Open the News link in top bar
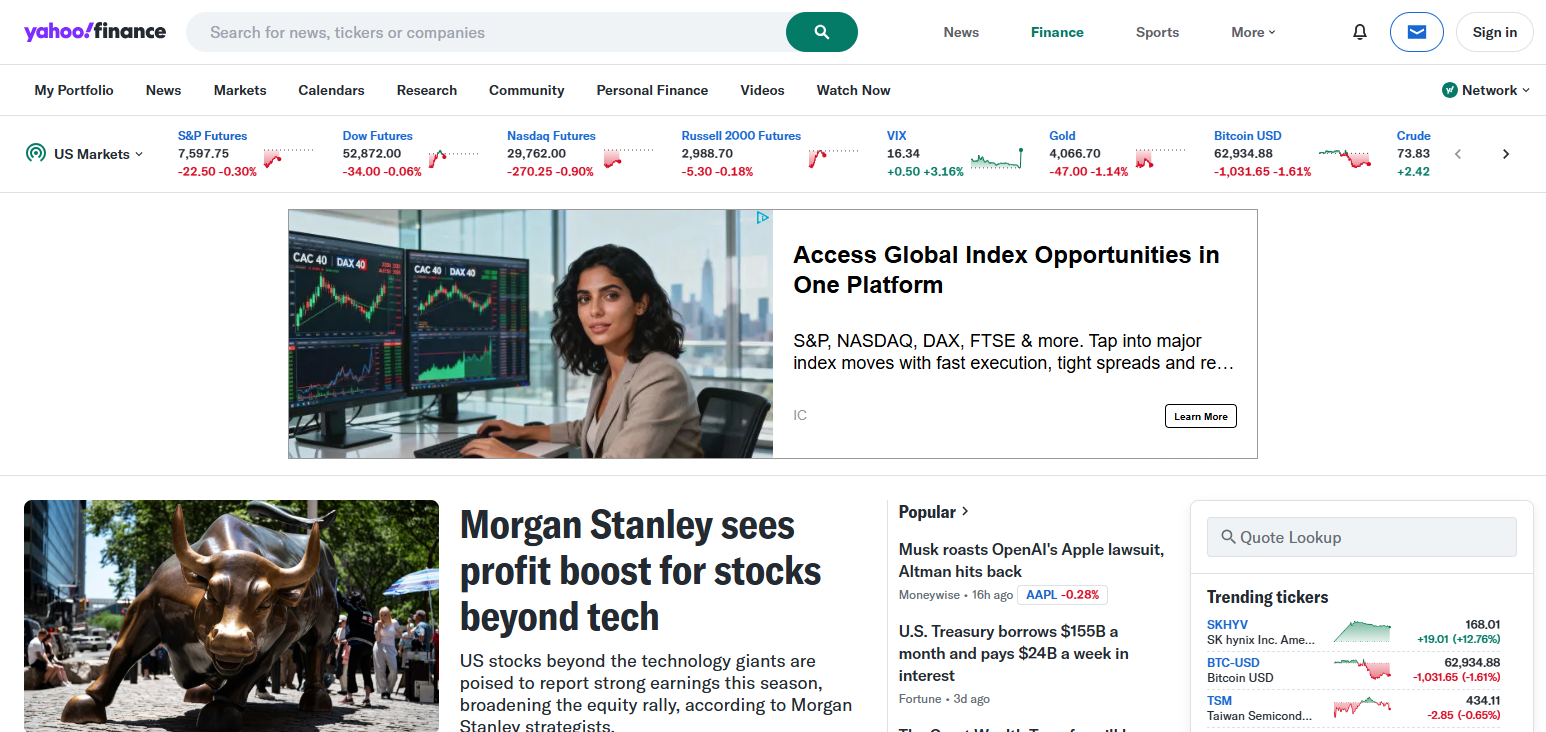The width and height of the screenshot is (1546, 732). (961, 32)
